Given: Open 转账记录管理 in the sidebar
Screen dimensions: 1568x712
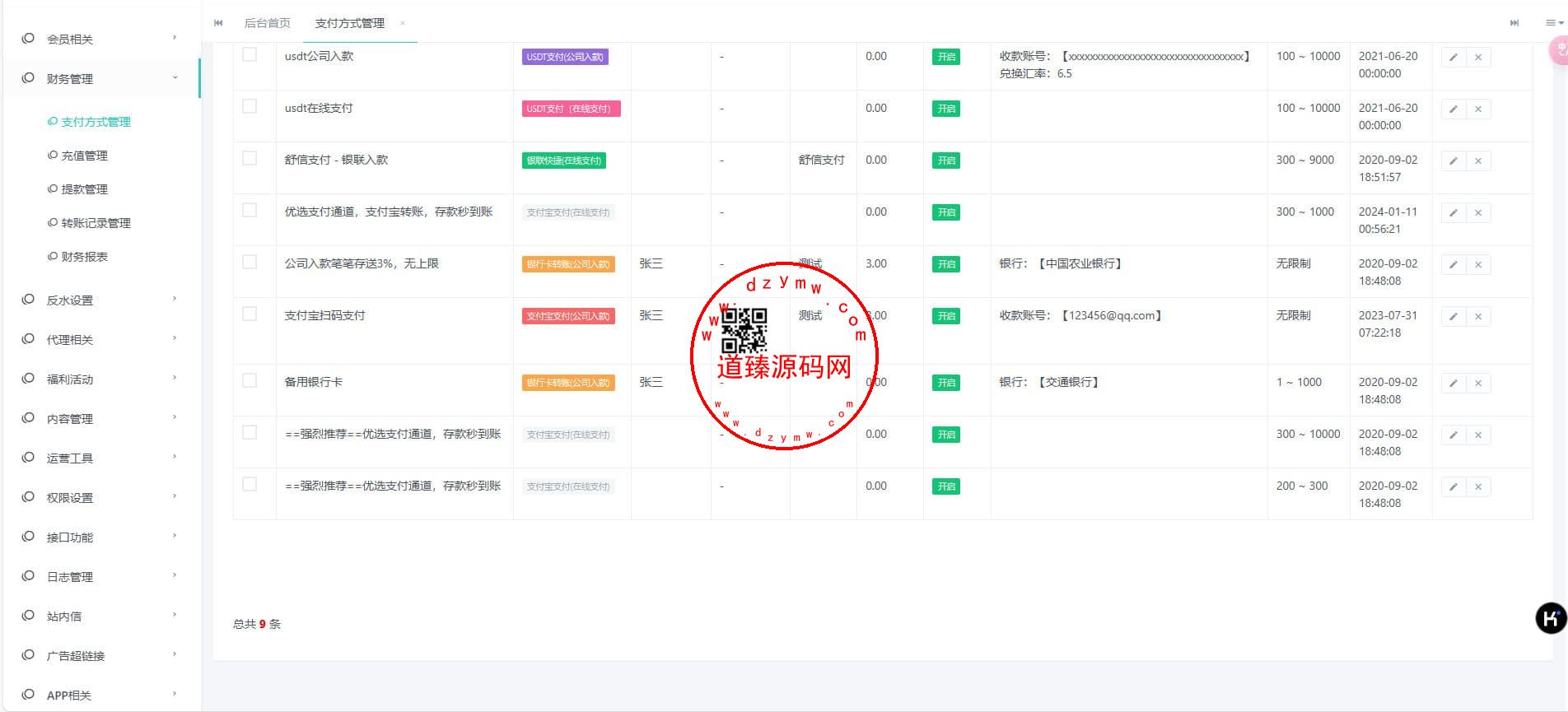Looking at the screenshot, I should (96, 223).
